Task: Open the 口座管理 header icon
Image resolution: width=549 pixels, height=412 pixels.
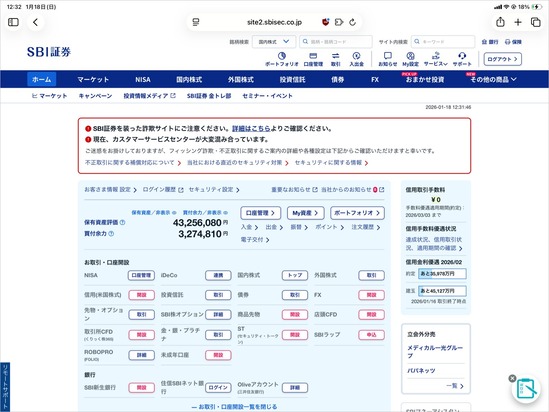Action: pyautogui.click(x=313, y=59)
